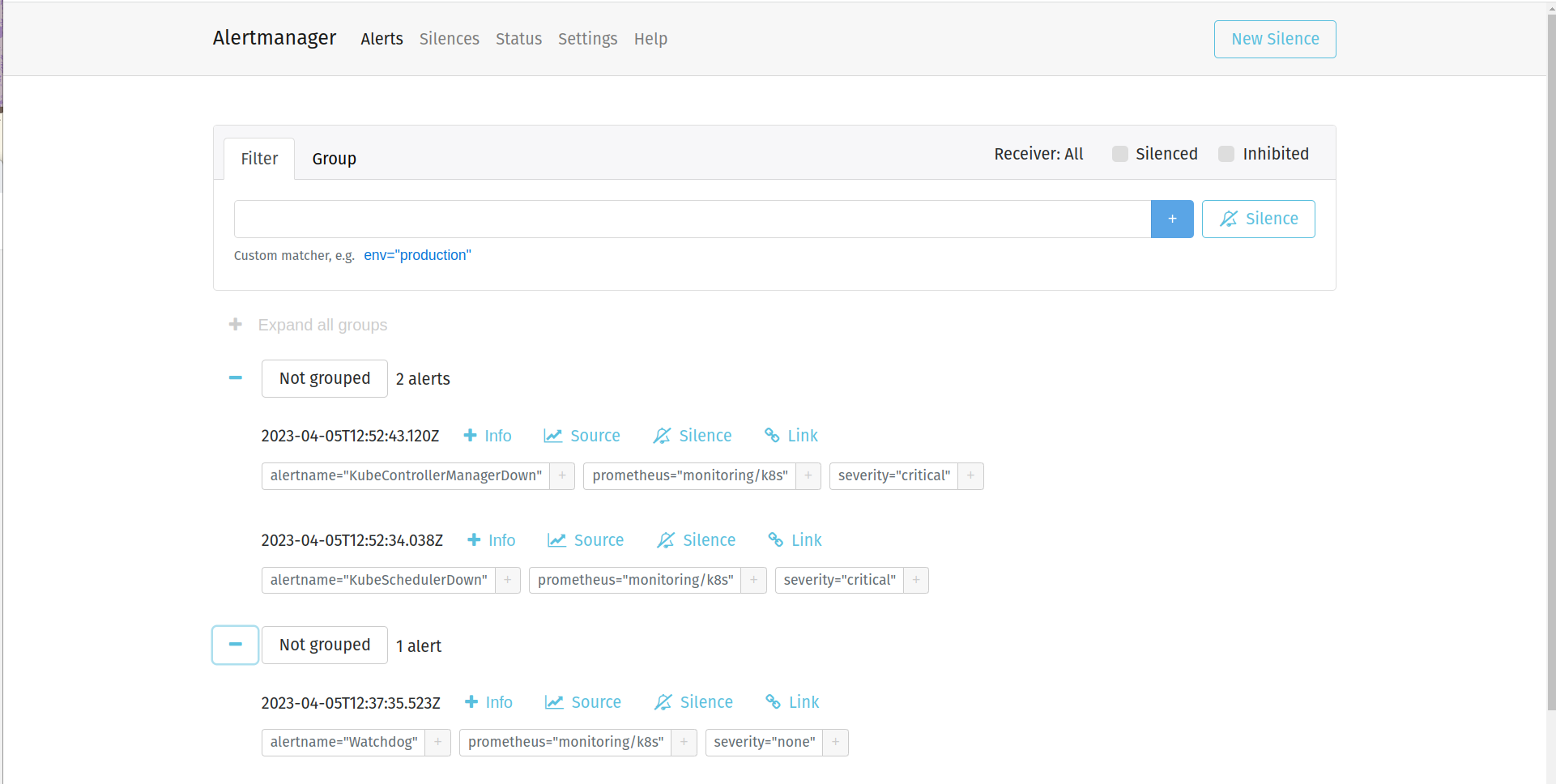The width and height of the screenshot is (1556, 784).
Task: Open Info for Watchdog alert
Action: tap(488, 702)
